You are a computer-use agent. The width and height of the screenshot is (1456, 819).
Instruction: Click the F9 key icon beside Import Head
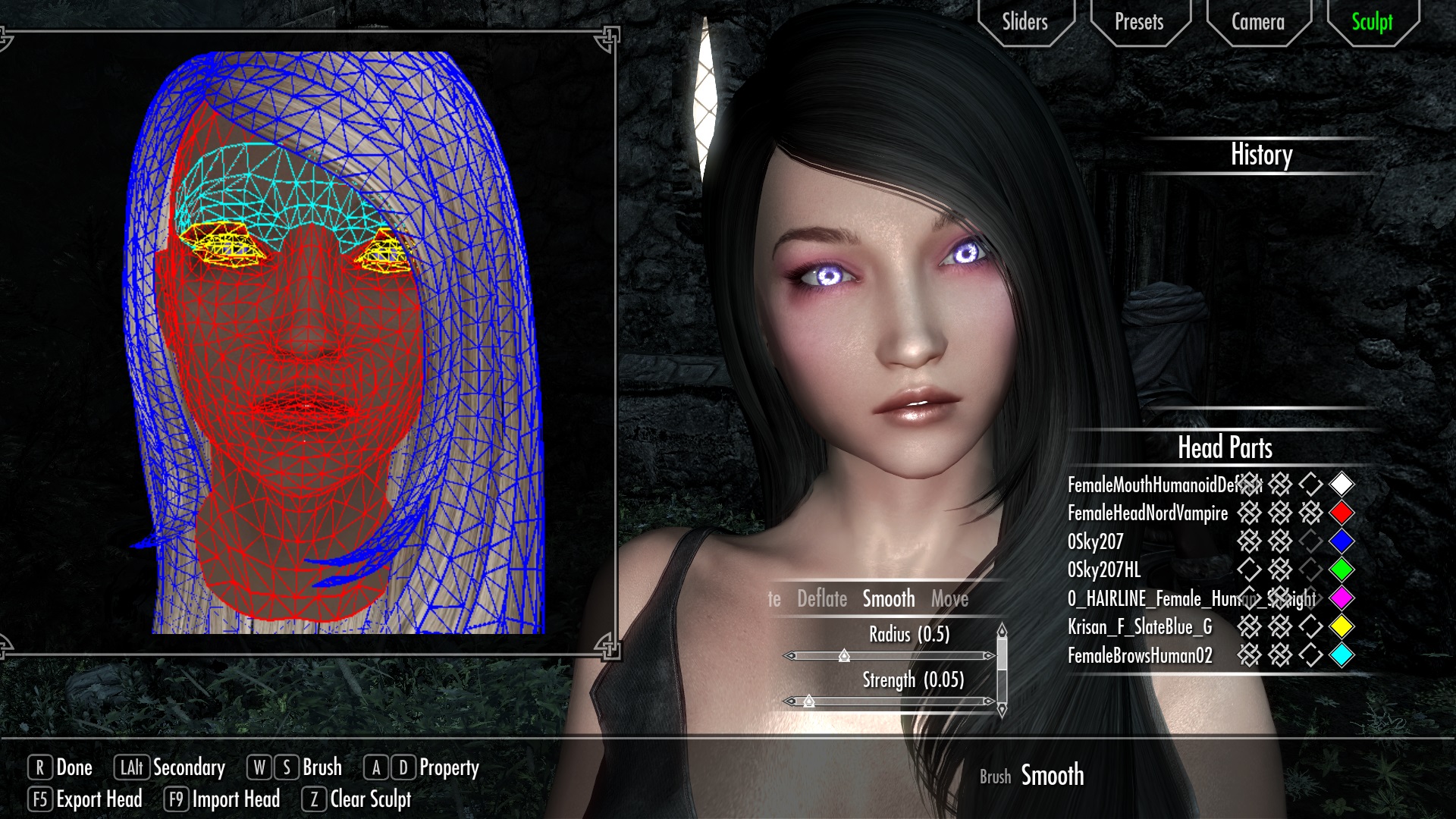point(176,799)
